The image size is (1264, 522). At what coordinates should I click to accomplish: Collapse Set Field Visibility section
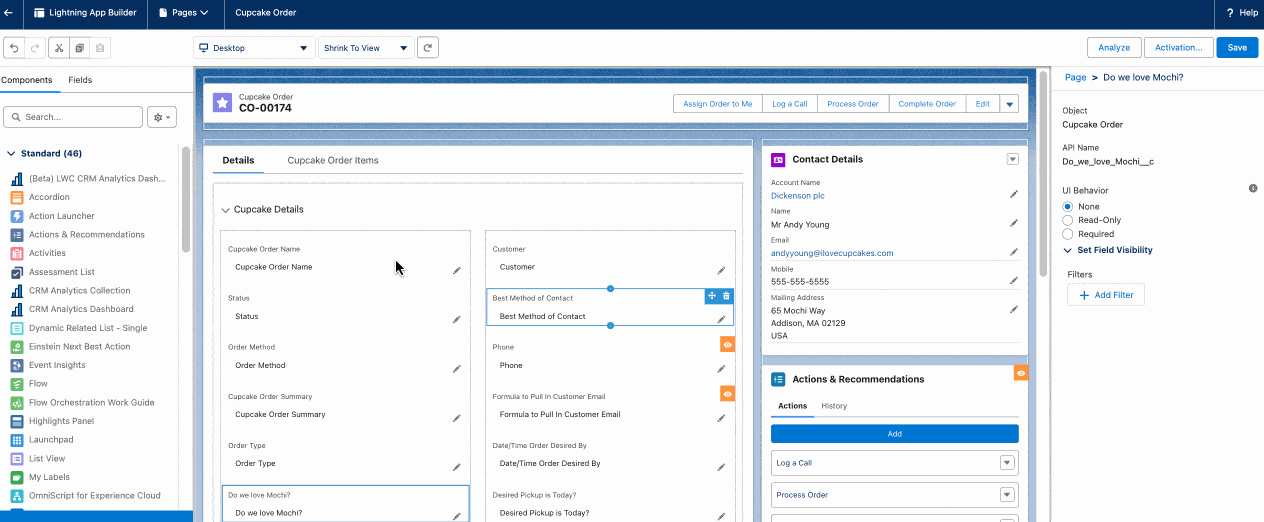pyautogui.click(x=1068, y=250)
